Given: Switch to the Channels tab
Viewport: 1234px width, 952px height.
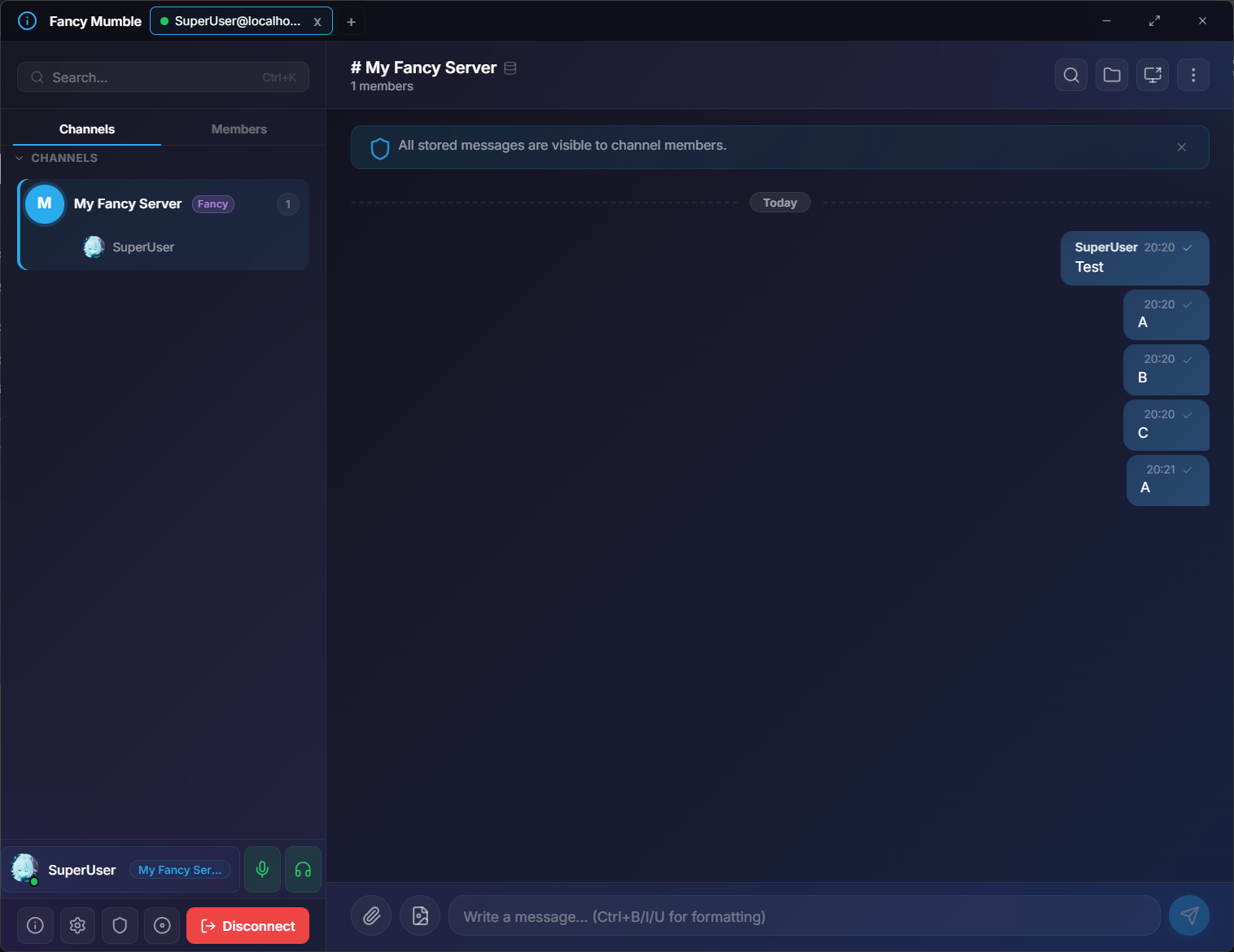Looking at the screenshot, I should [x=87, y=129].
